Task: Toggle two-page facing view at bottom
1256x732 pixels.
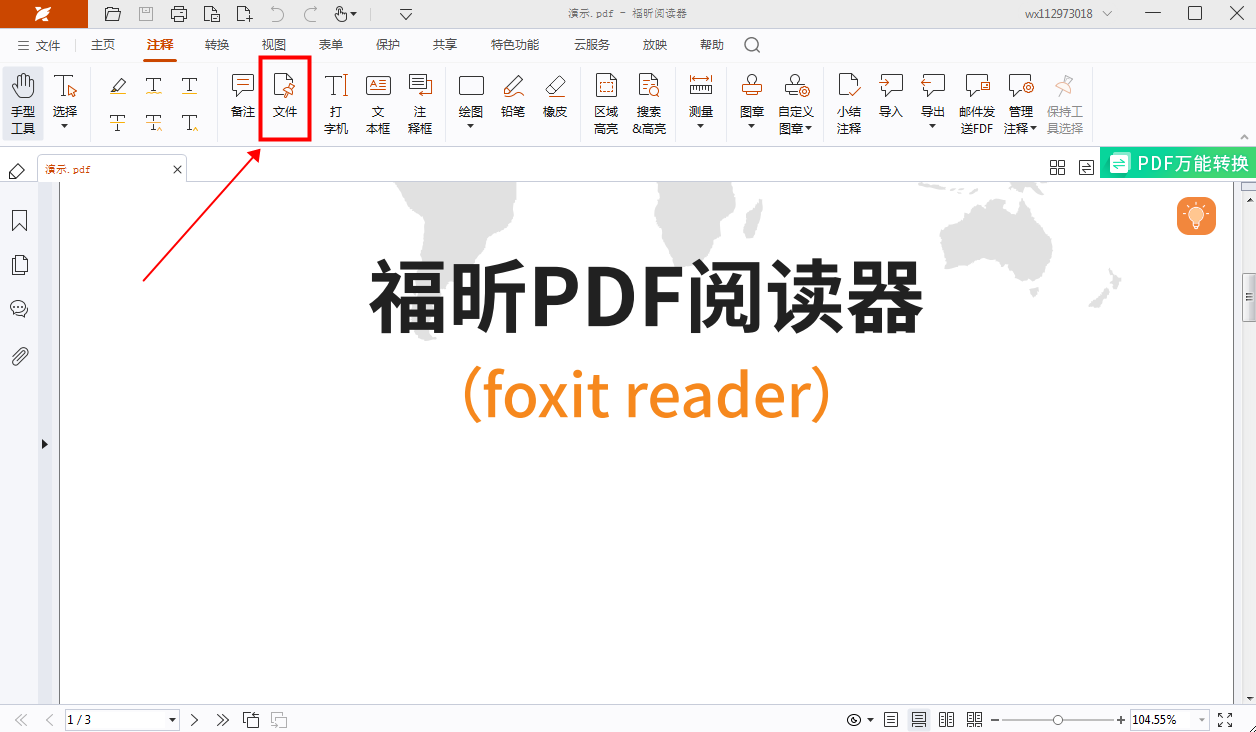Action: coord(946,719)
